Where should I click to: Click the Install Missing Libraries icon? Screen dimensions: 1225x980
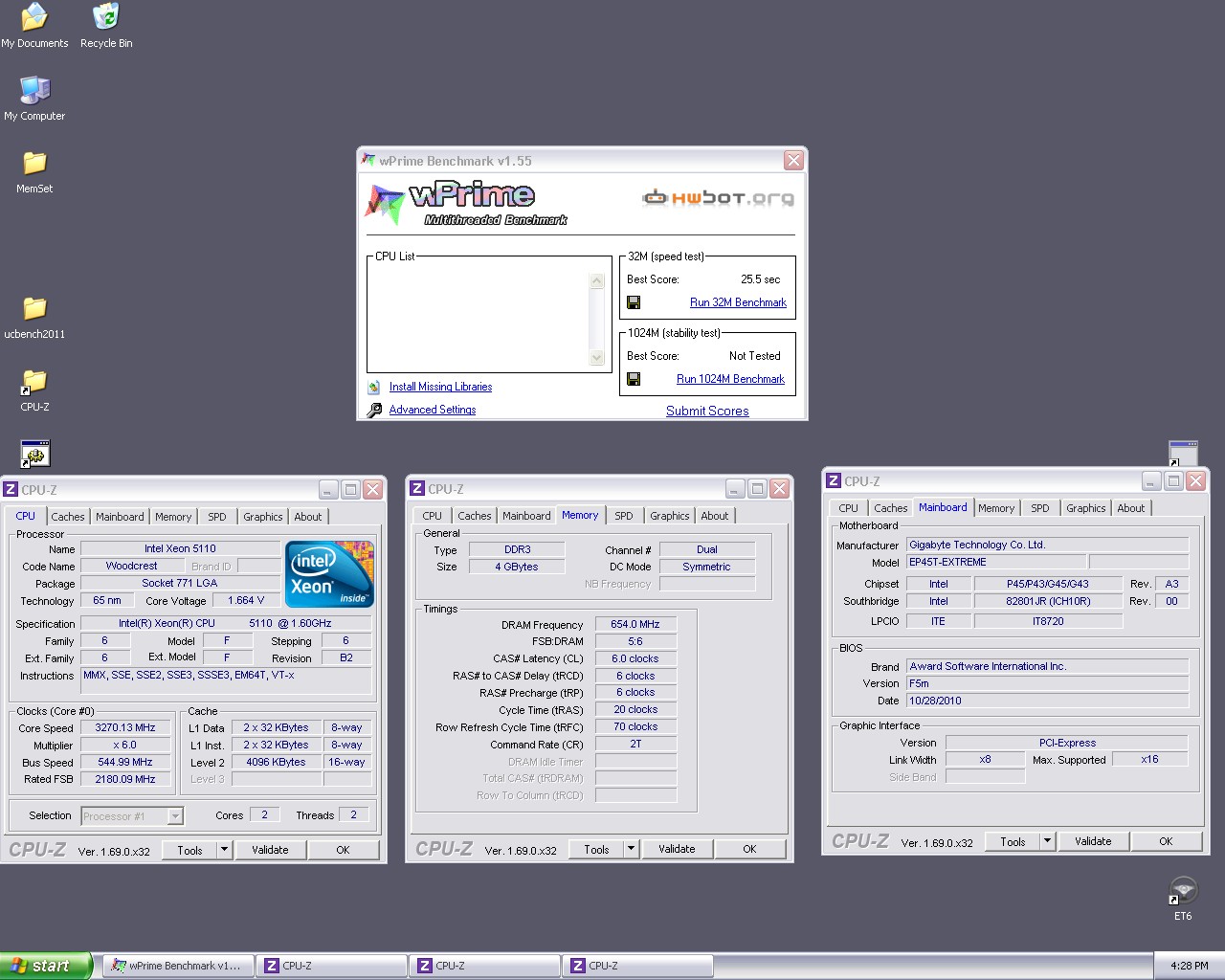pos(374,387)
